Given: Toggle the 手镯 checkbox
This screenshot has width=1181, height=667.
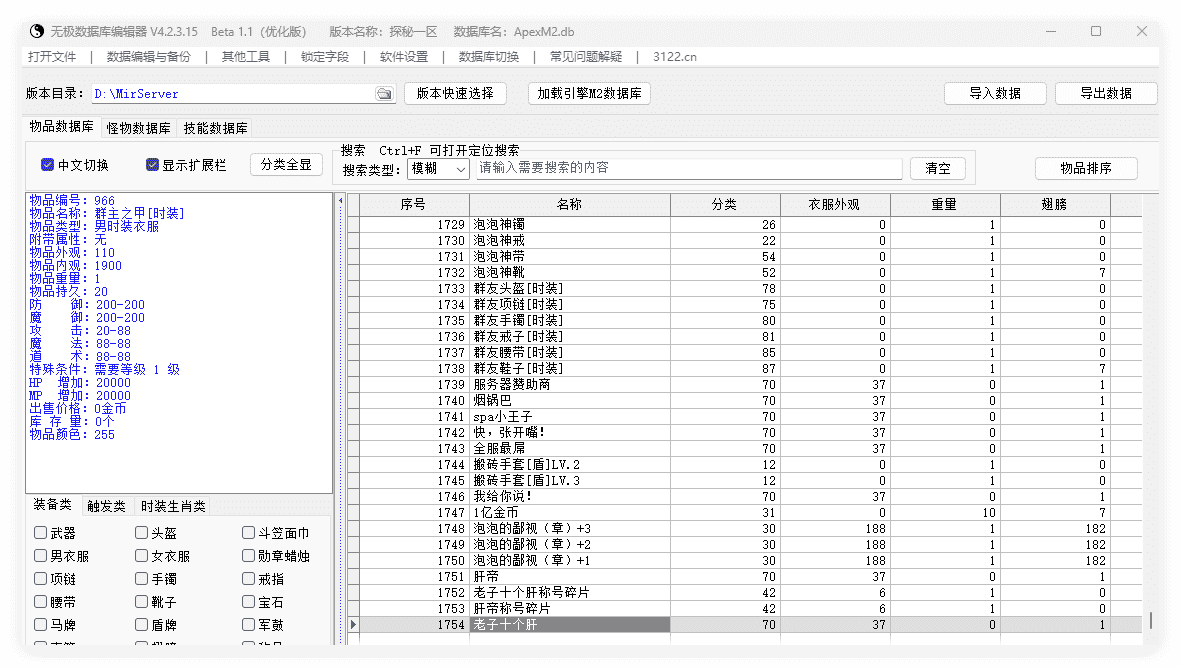Looking at the screenshot, I should click(x=142, y=579).
